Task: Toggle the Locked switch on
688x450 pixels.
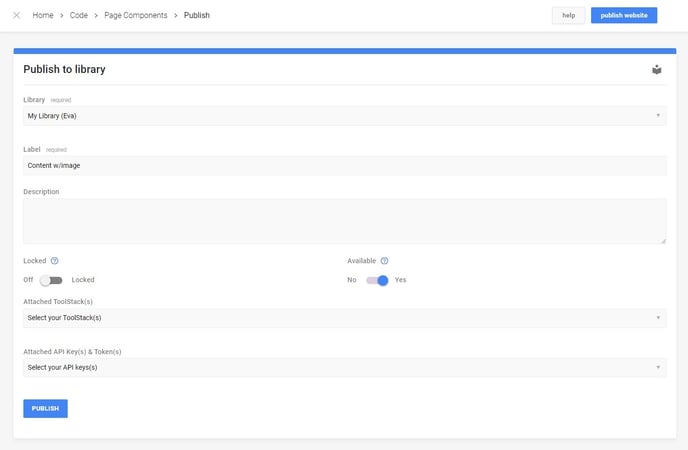Action: click(x=51, y=280)
